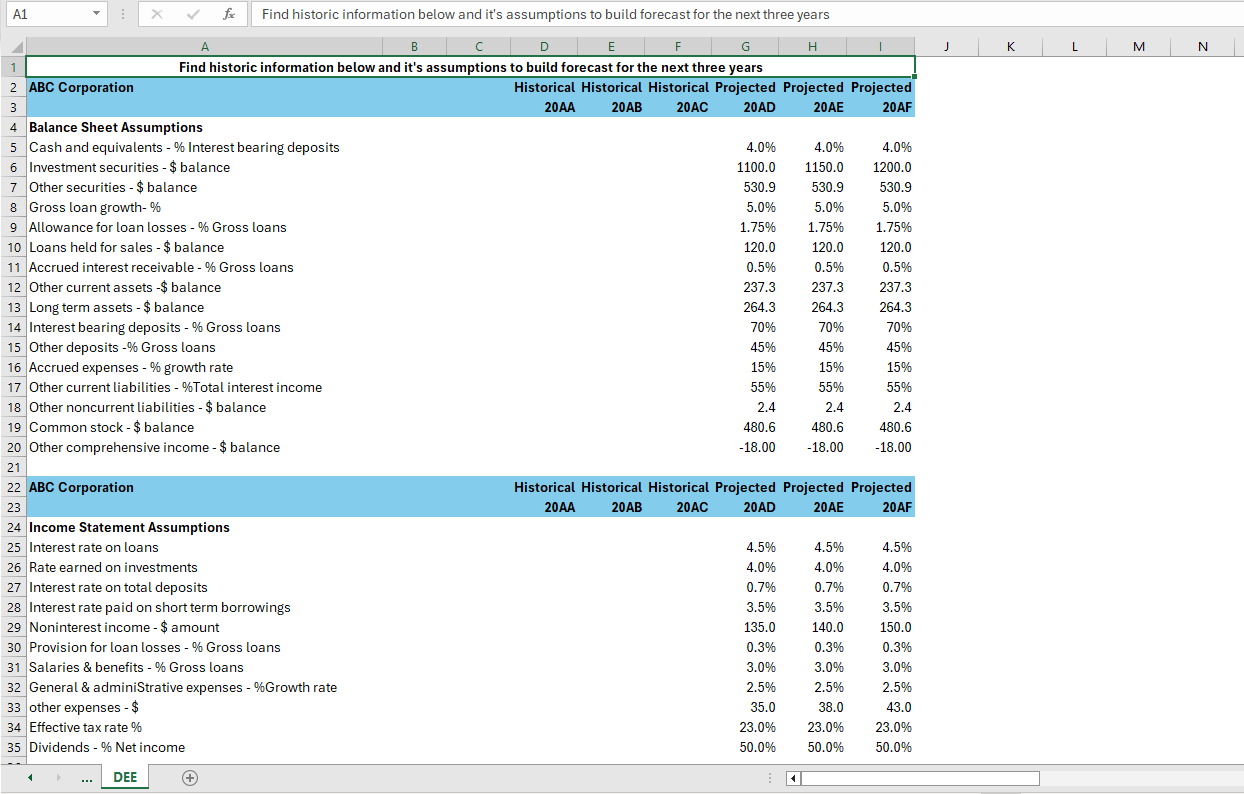Viewport: 1244px width, 794px height.
Task: Click the 38.0 other expenses value
Action: pyautogui.click(x=831, y=707)
